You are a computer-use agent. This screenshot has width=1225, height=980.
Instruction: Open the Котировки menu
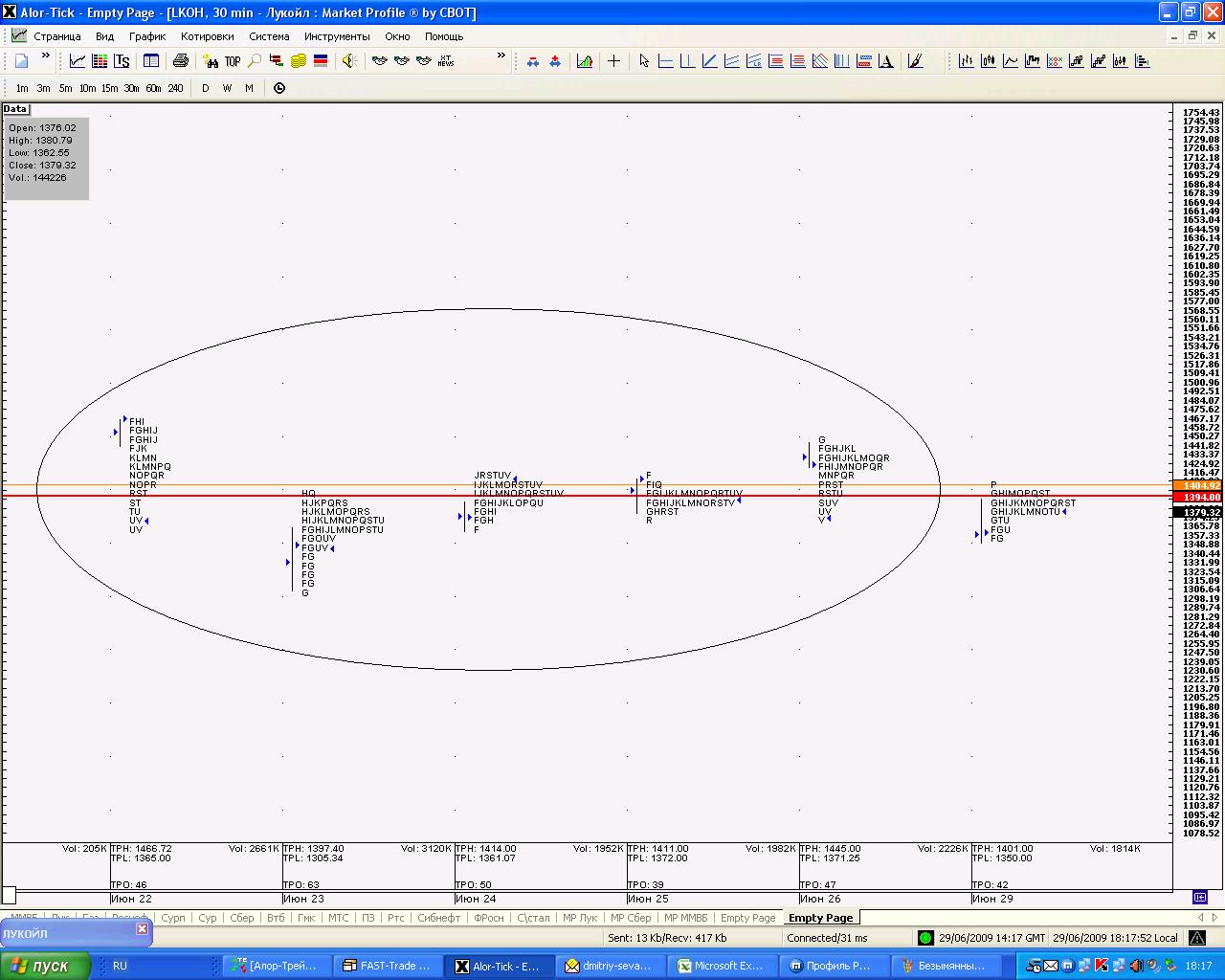coord(207,36)
